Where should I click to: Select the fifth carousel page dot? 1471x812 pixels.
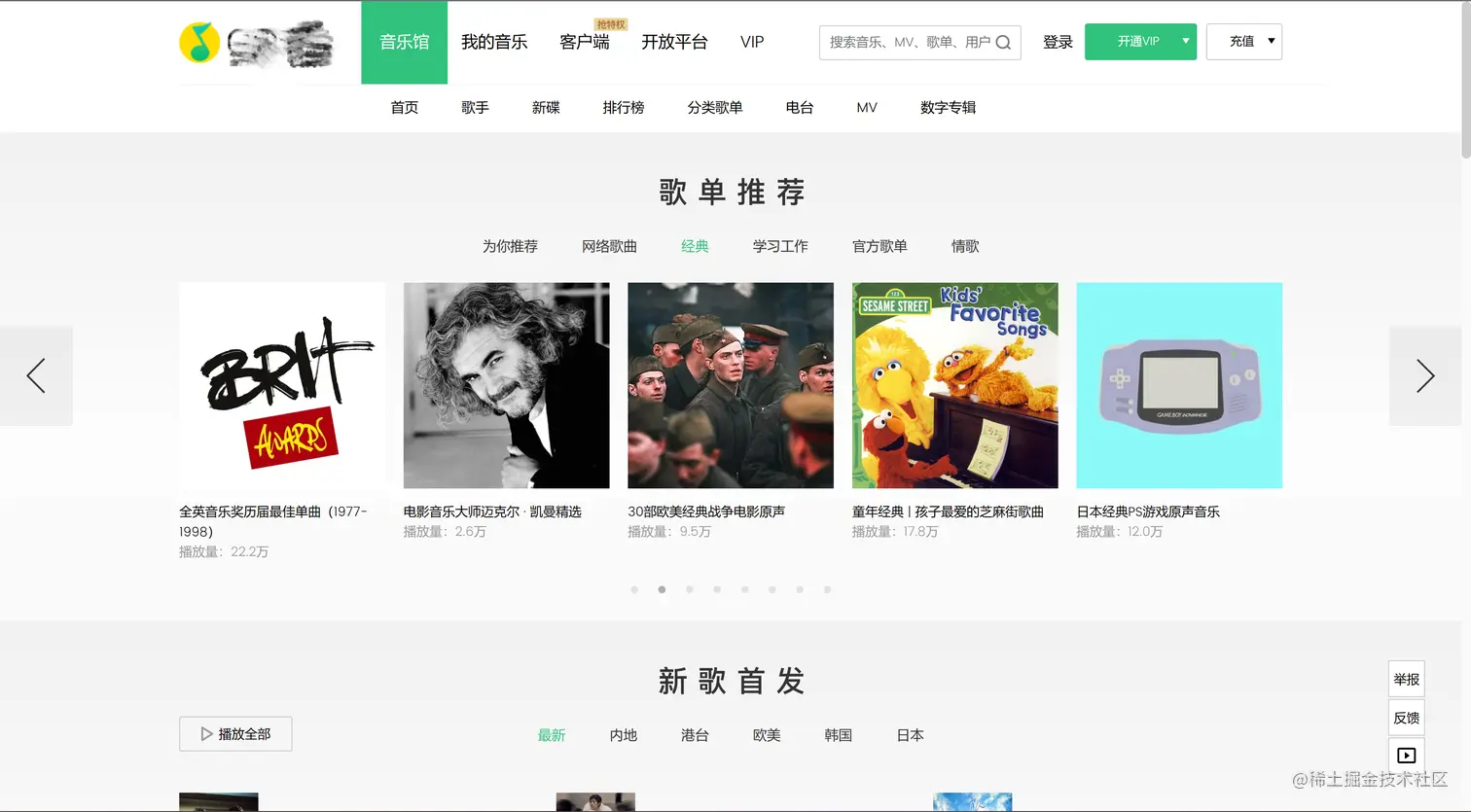(744, 589)
